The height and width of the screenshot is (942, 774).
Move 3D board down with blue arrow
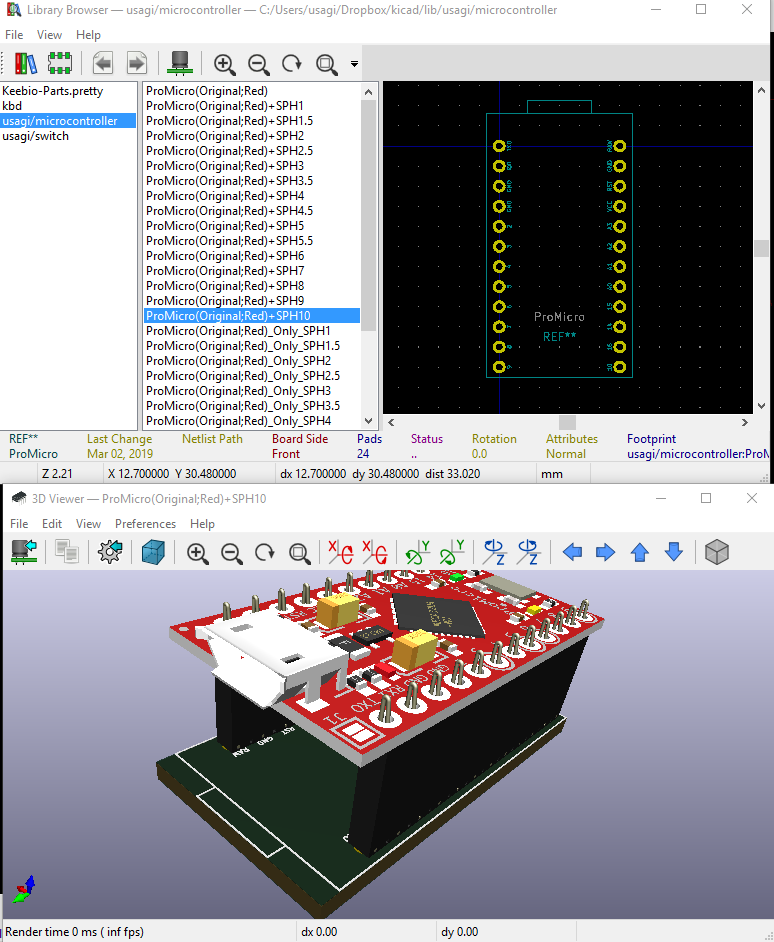(674, 552)
